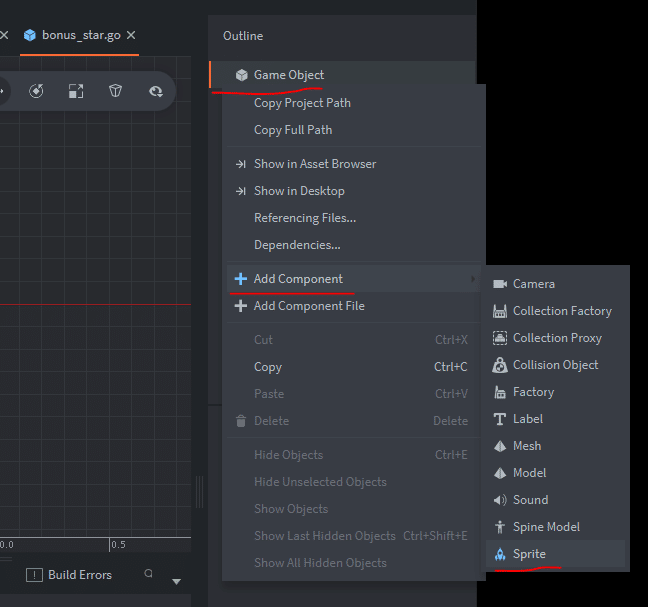The width and height of the screenshot is (648, 607).
Task: Click the Sprite rocket icon
Action: coord(500,554)
